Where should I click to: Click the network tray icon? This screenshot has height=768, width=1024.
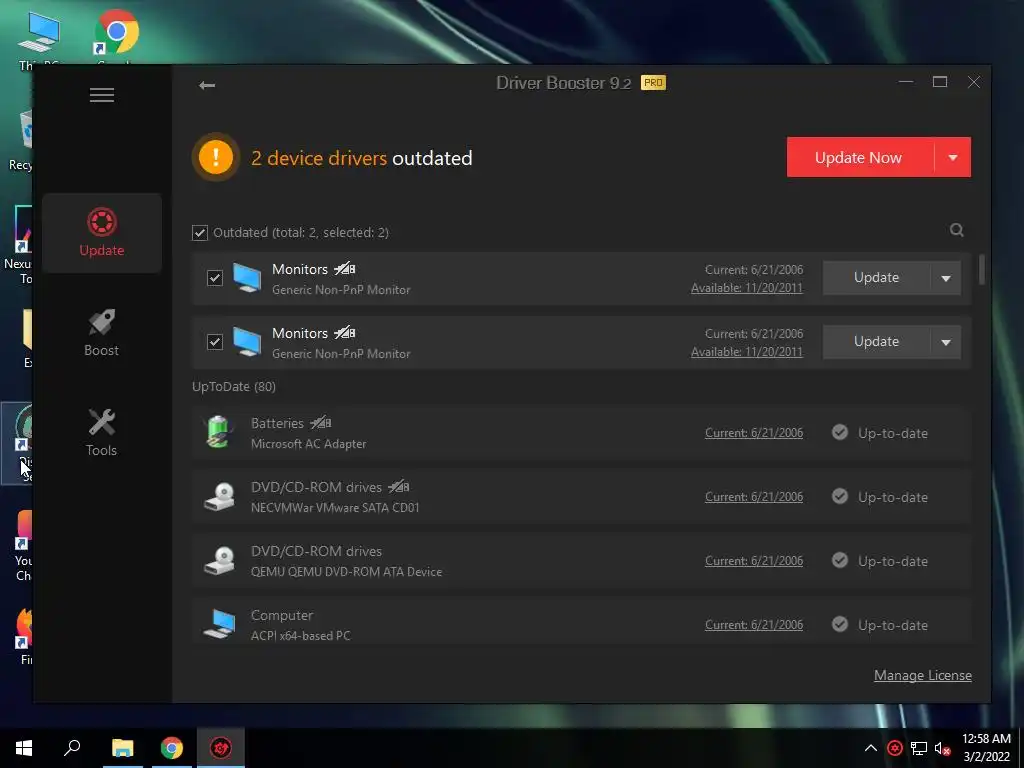coord(919,748)
